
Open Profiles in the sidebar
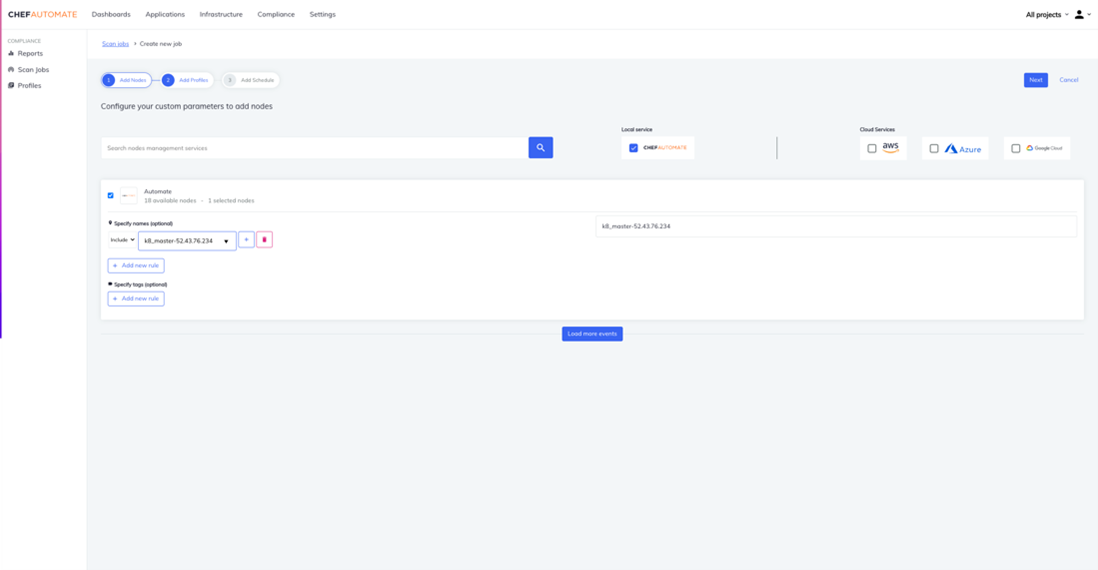coord(29,86)
